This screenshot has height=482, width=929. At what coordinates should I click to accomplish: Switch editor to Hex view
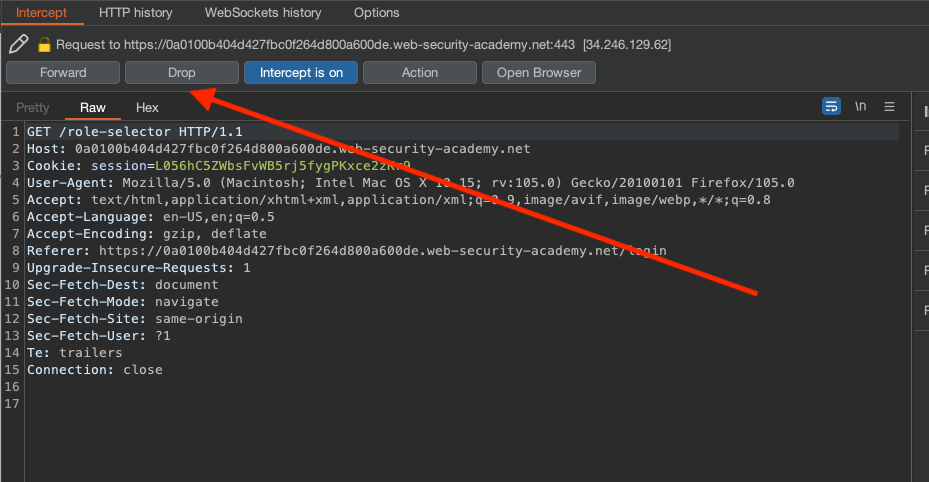point(147,108)
